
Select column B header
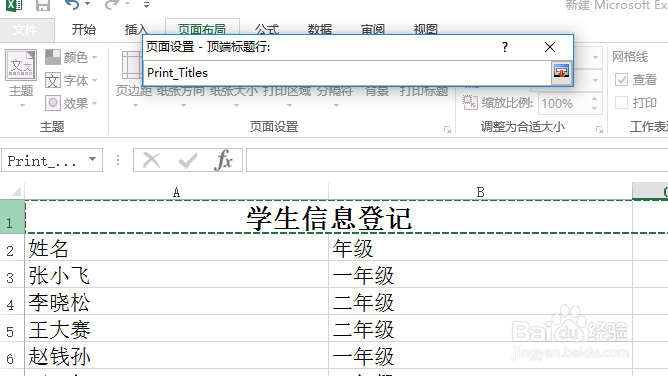click(x=481, y=192)
